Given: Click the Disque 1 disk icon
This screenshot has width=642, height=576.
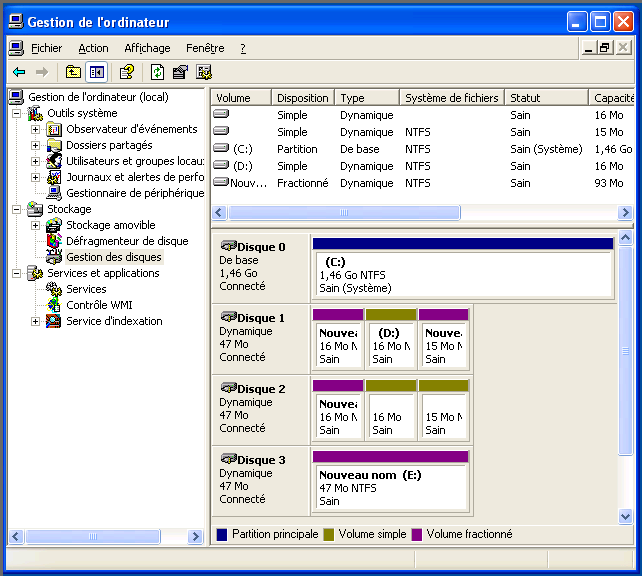Looking at the screenshot, I should pos(228,317).
